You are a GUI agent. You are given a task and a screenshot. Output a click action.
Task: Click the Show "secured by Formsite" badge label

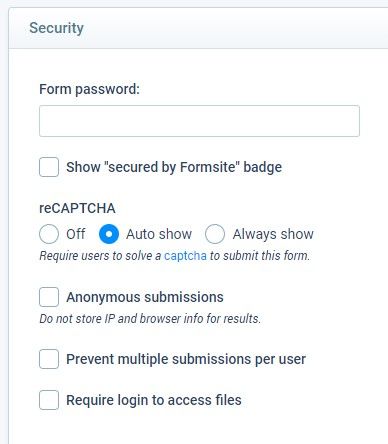(174, 167)
